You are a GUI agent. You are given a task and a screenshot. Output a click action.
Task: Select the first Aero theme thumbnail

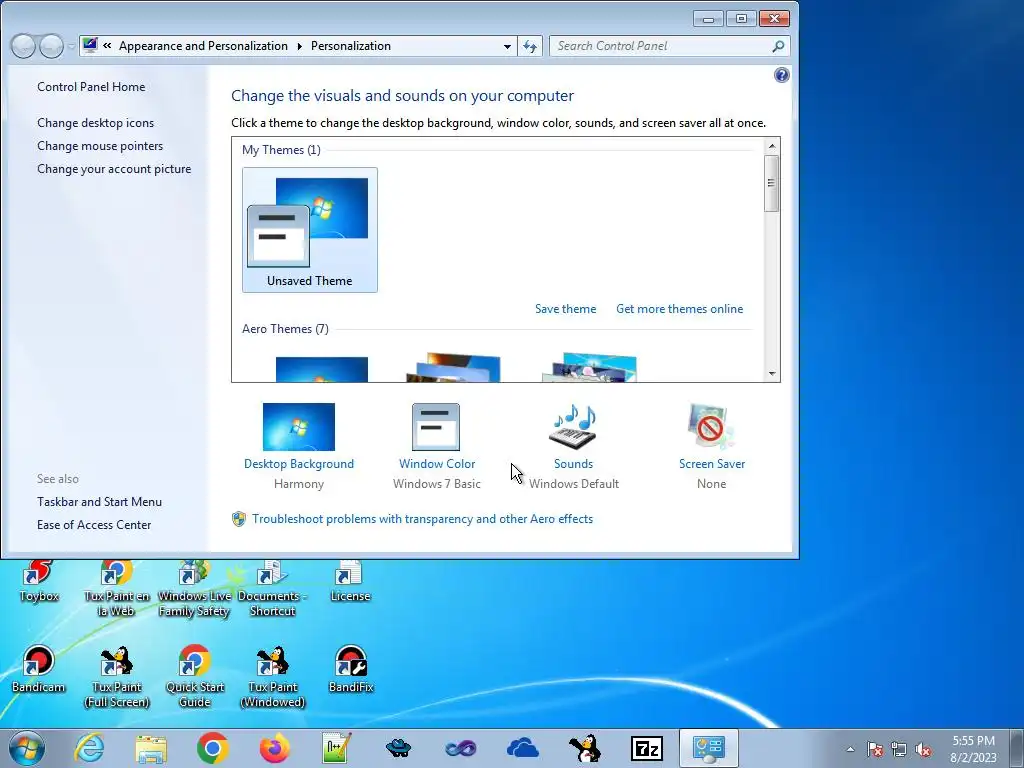tap(321, 370)
